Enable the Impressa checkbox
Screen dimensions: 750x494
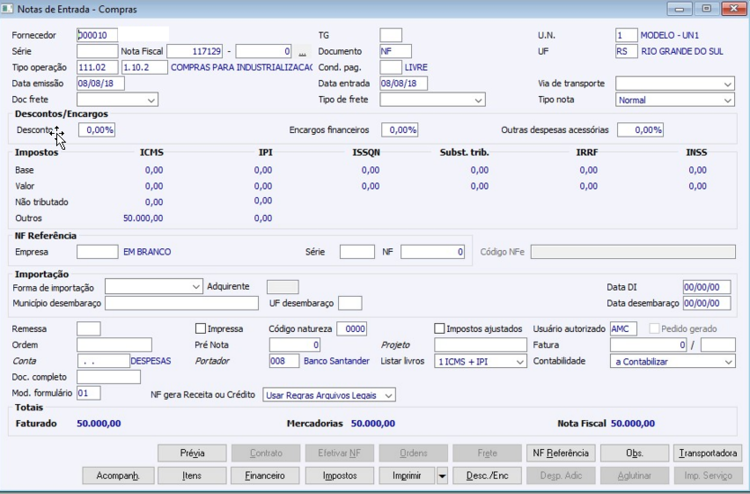(x=200, y=329)
